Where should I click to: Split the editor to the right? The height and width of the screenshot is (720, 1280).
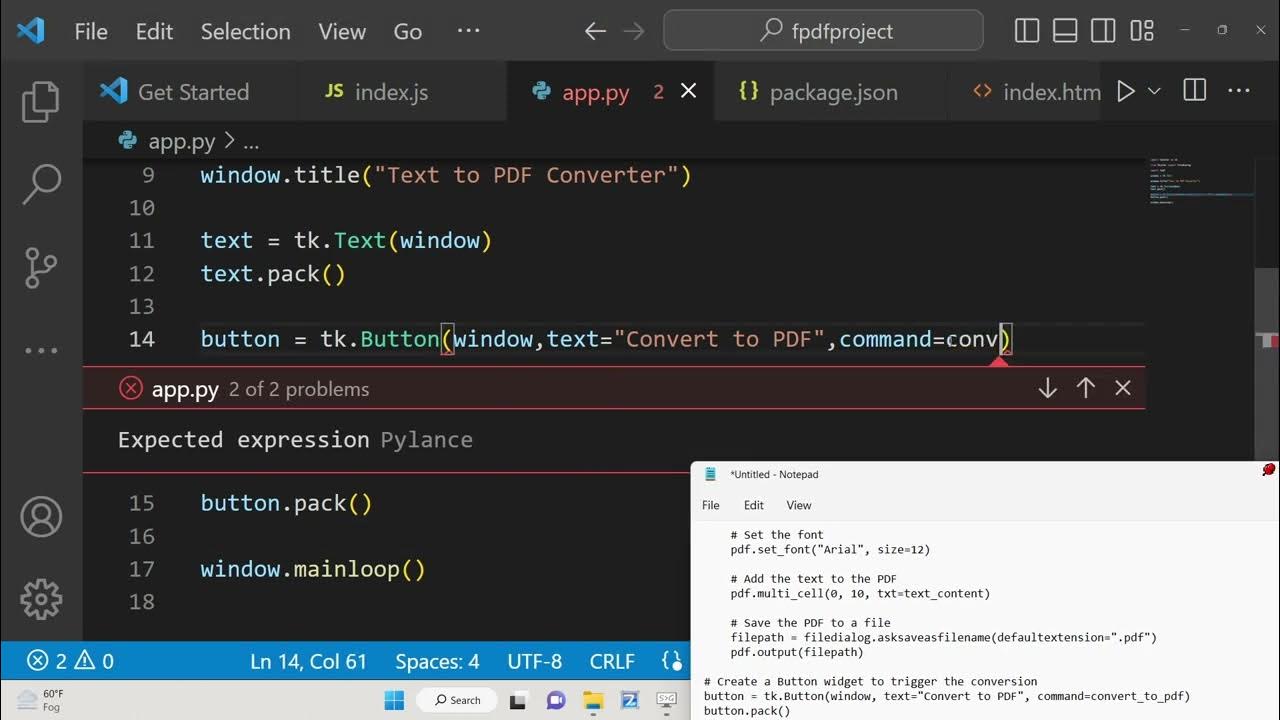point(1194,91)
